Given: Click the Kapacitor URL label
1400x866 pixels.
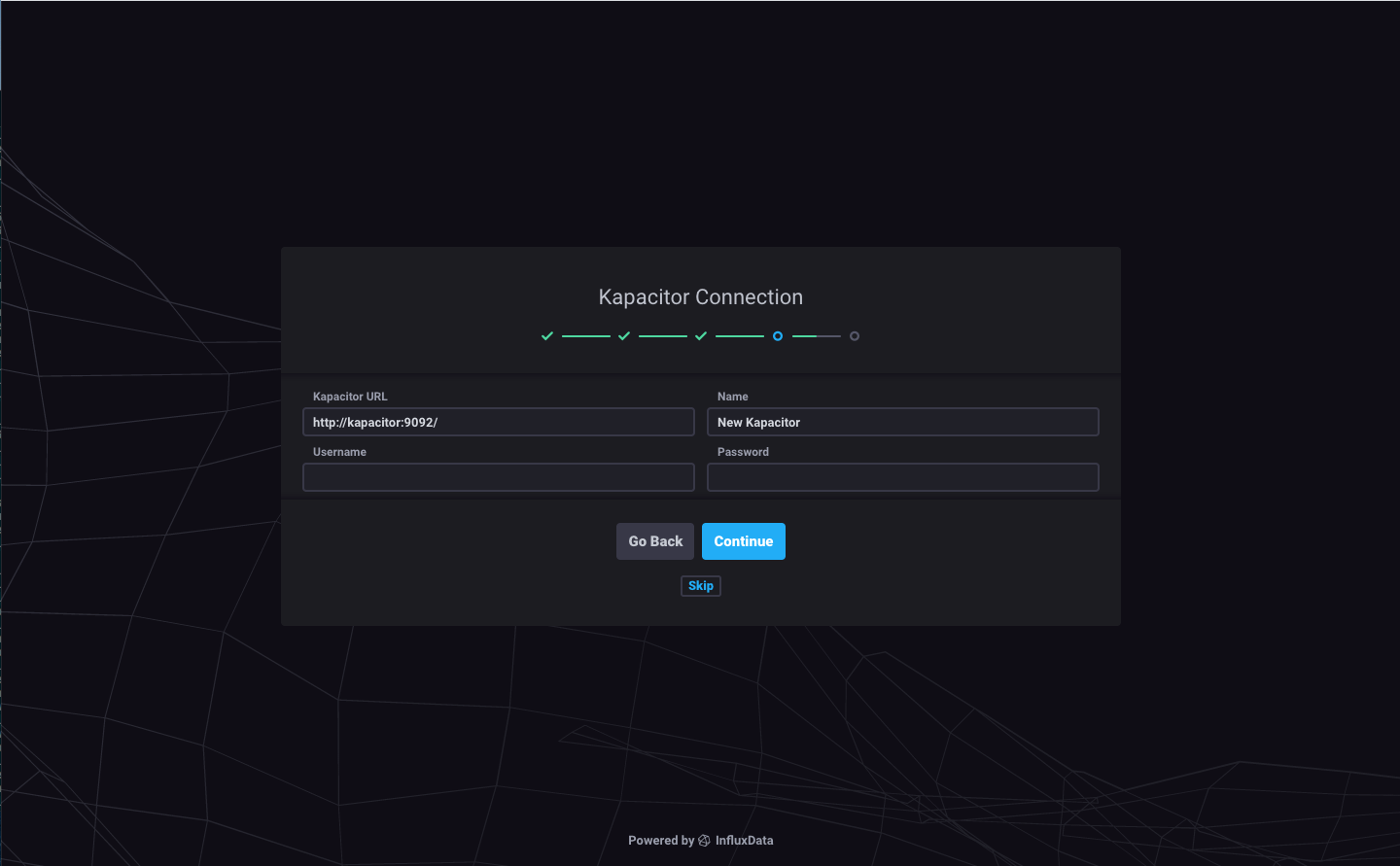Looking at the screenshot, I should coord(350,397).
